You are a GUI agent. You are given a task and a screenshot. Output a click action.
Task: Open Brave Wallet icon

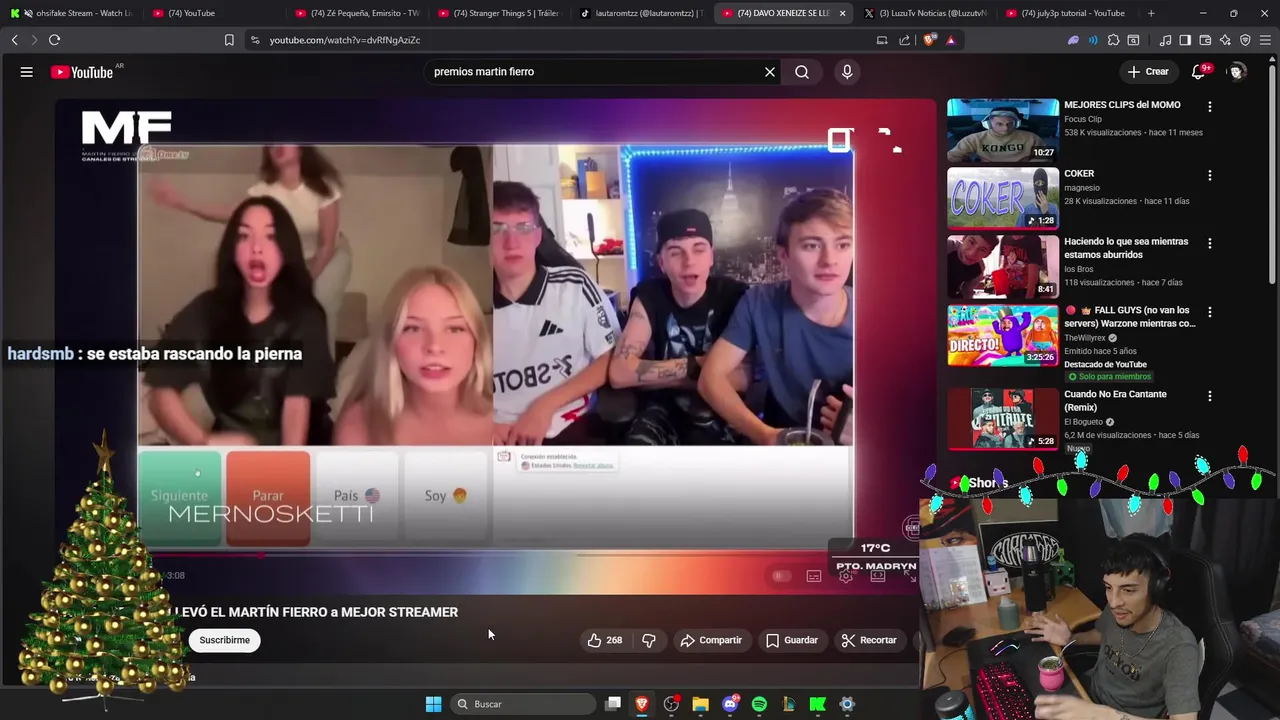(1205, 40)
